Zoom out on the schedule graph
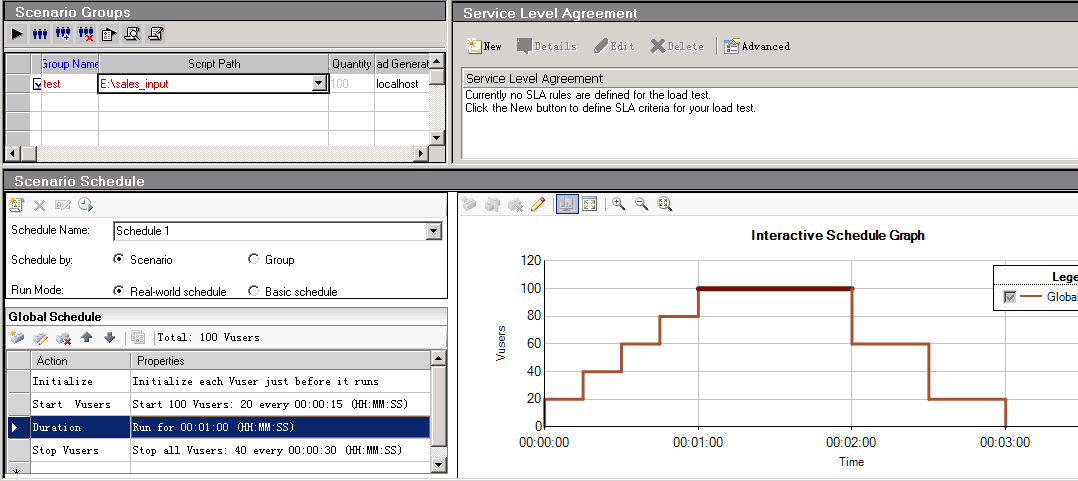The image size is (1078, 481). 641,204
